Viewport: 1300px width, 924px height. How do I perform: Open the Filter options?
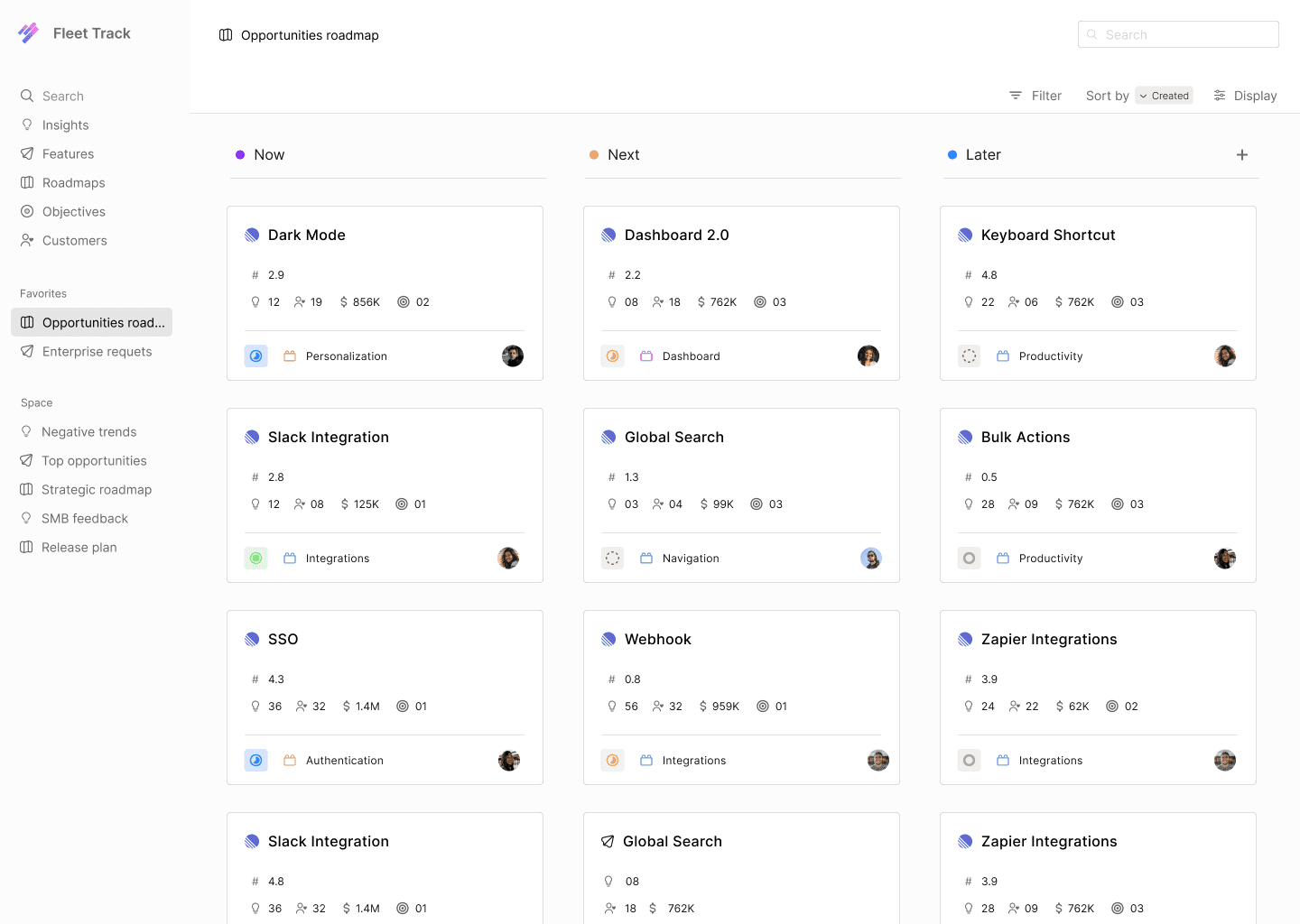coord(1035,96)
